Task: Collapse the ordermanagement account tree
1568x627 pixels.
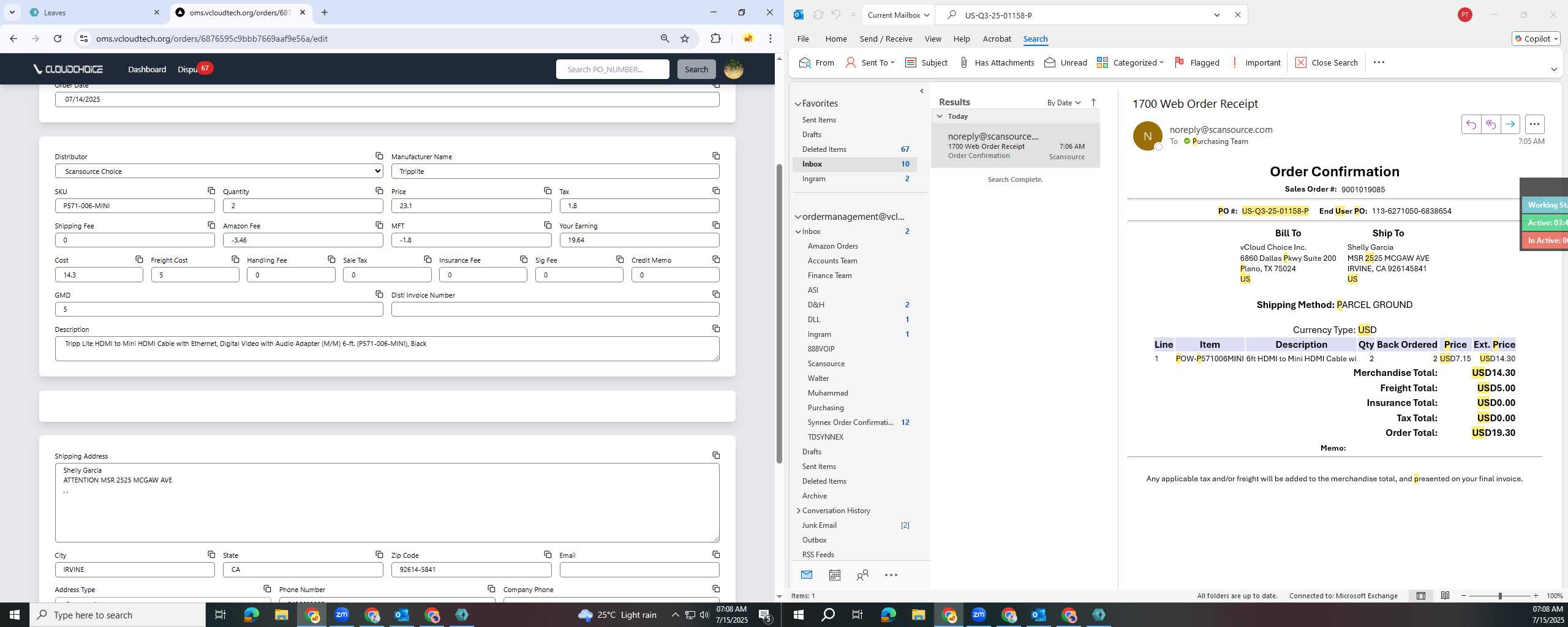Action: tap(798, 217)
